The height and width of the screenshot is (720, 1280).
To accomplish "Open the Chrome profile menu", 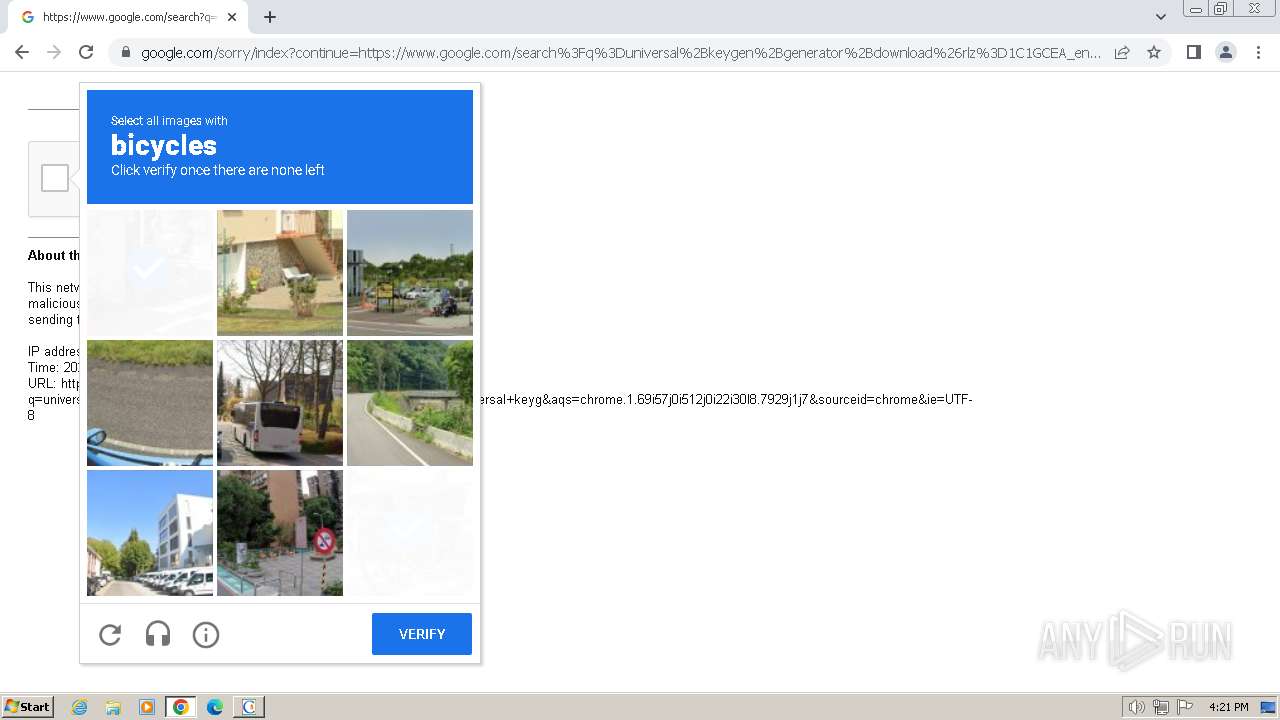I will (x=1226, y=52).
